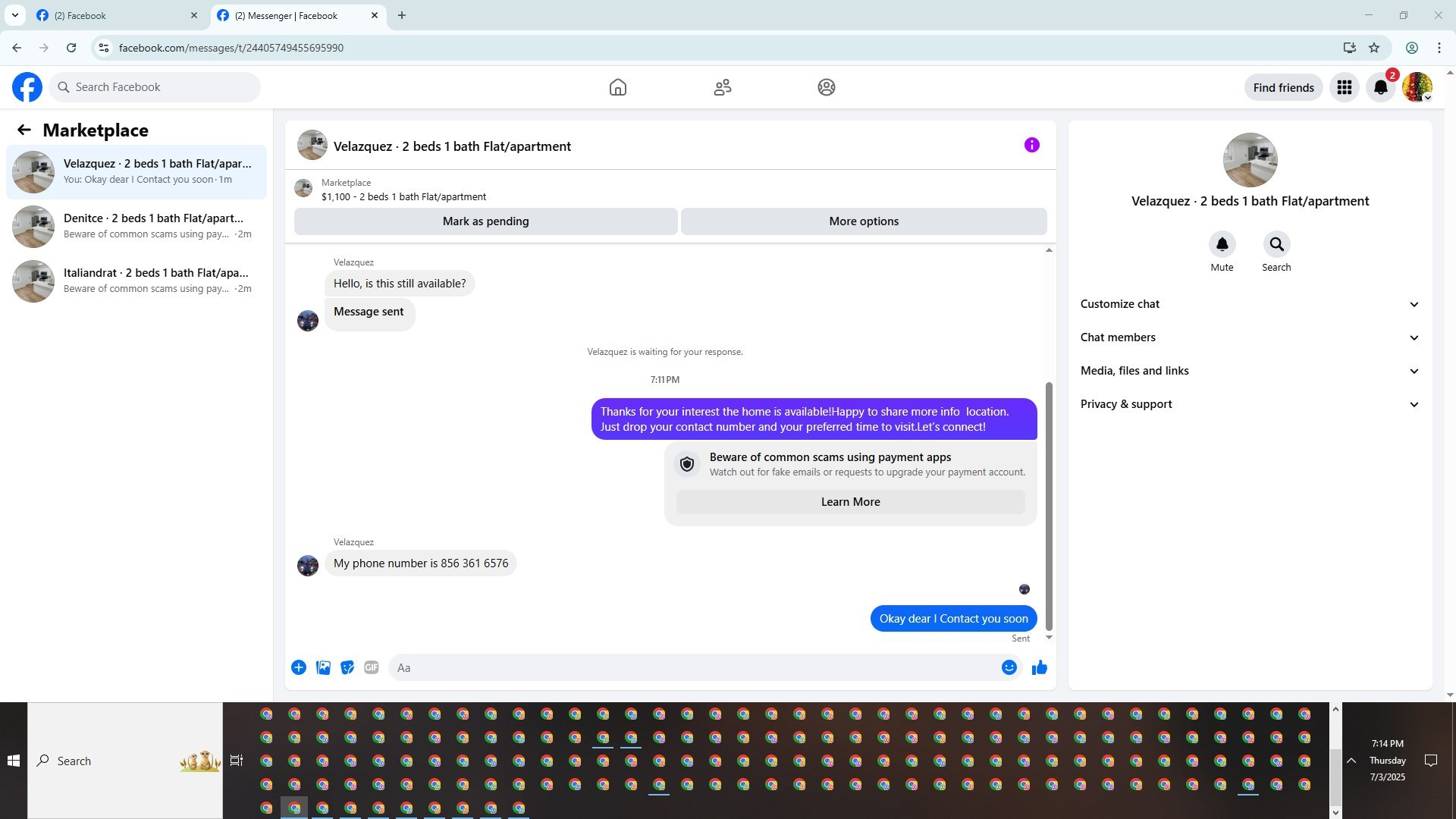Viewport: 1456px width, 819px height.
Task: Expand Media, files and links section
Action: (x=1249, y=371)
